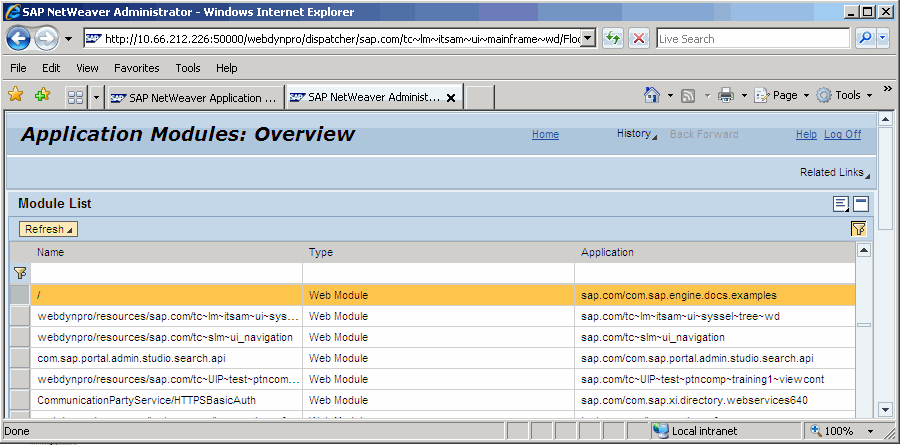The height and width of the screenshot is (445, 900).
Task: Click the red Stop loading icon
Action: 638,38
